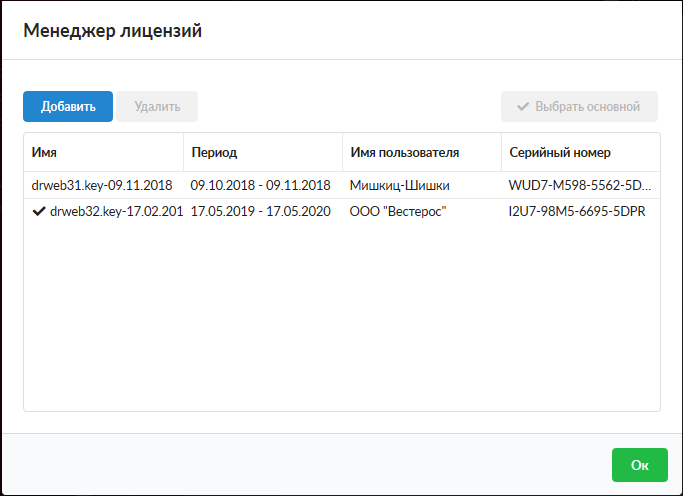Select the drweb32.key-17.02.201 license name
This screenshot has height=496, width=683.
(116, 212)
